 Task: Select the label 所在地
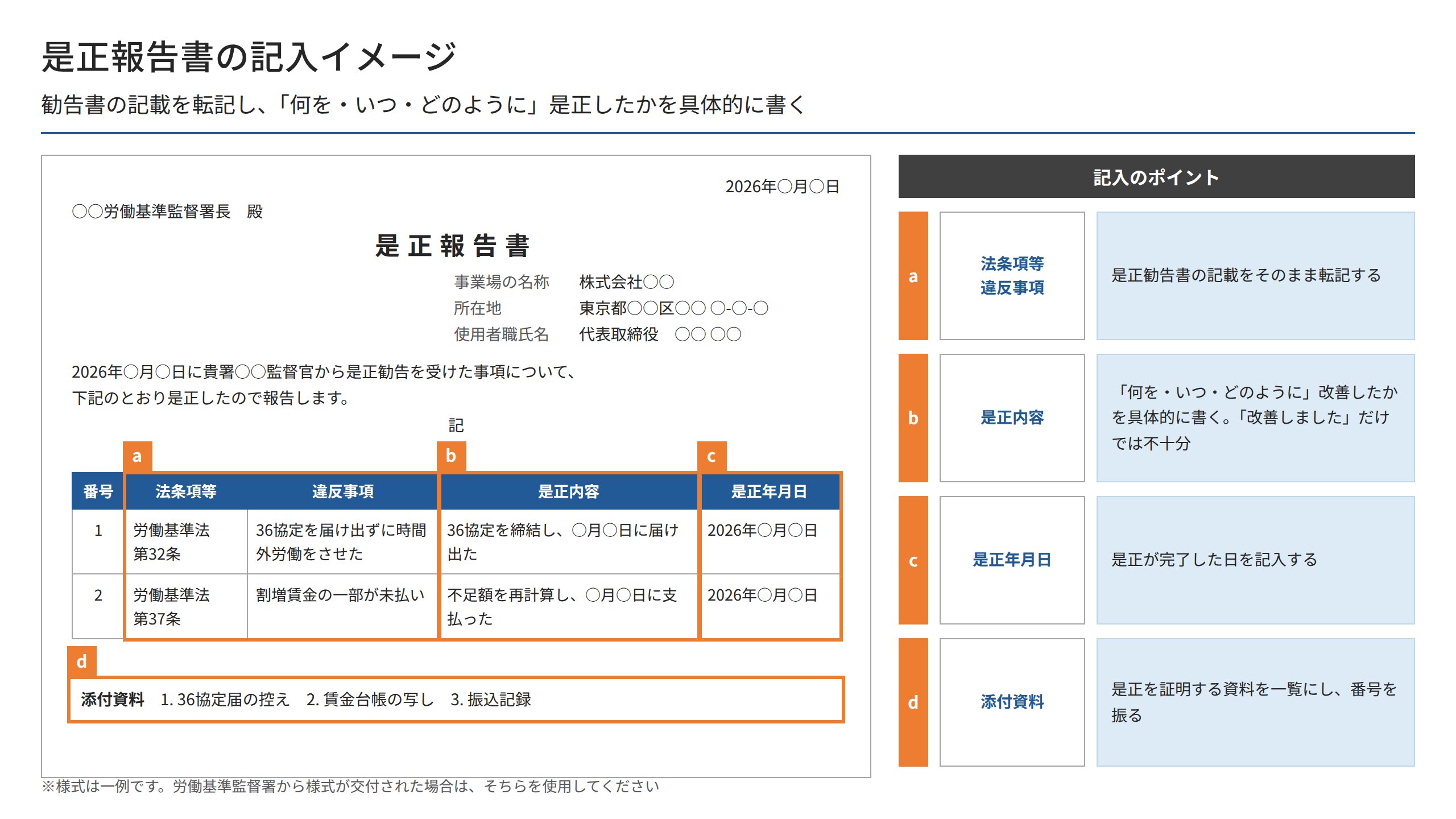(x=477, y=308)
